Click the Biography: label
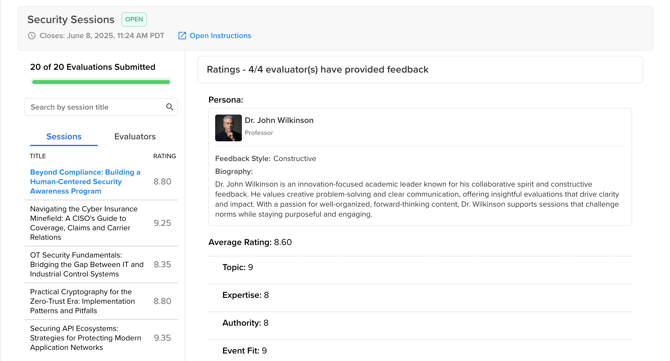 (234, 171)
